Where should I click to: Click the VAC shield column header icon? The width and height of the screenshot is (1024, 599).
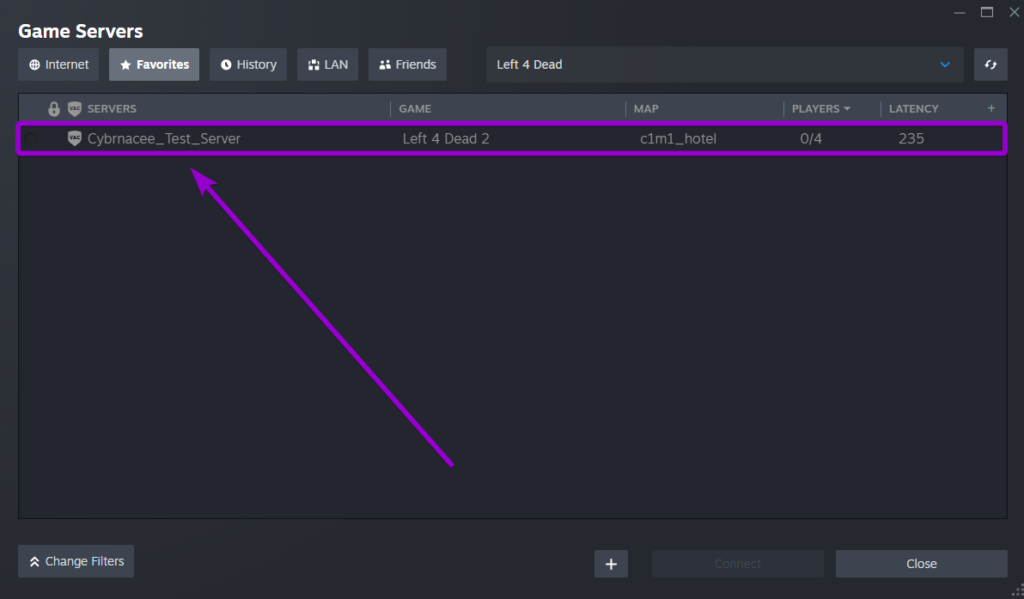[x=73, y=108]
